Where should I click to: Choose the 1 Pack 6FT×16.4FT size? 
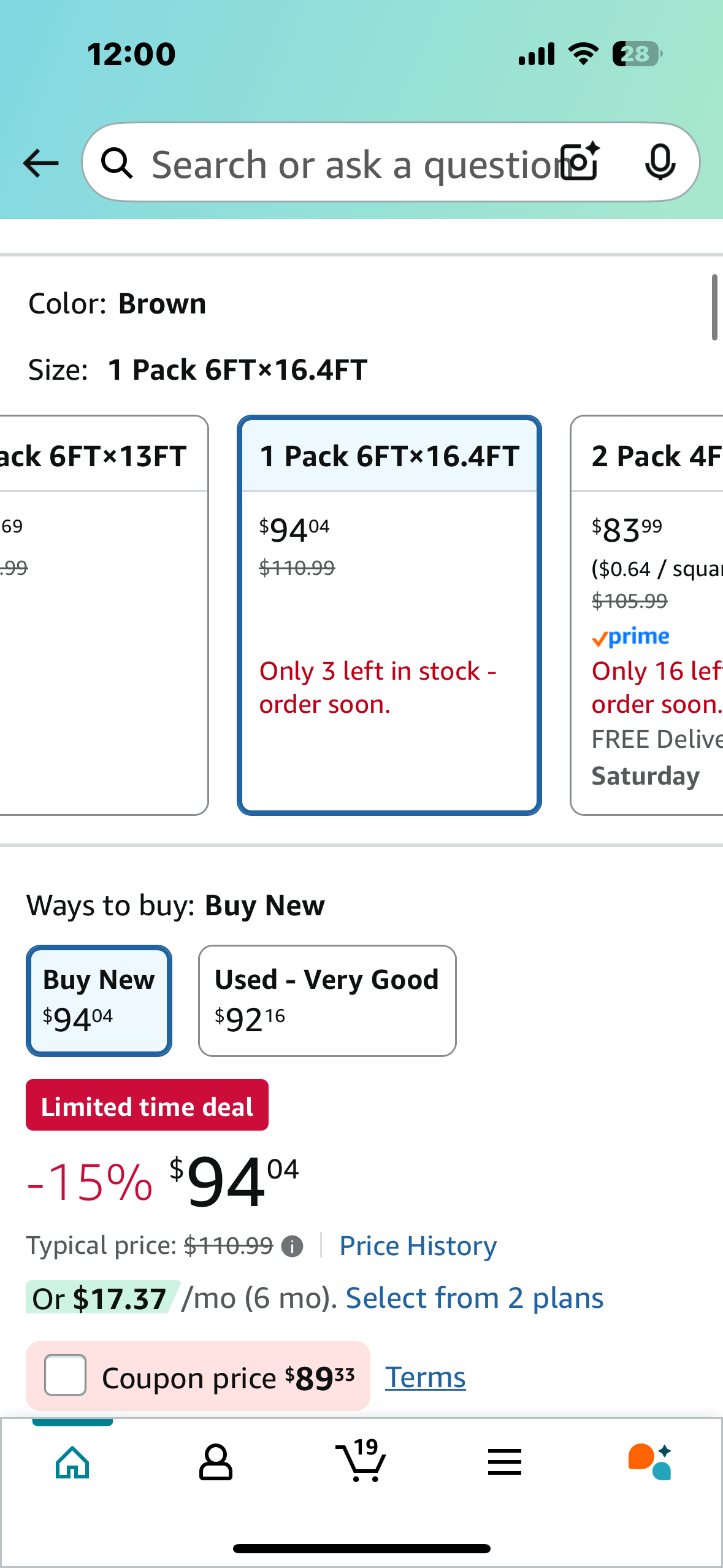[x=389, y=615]
